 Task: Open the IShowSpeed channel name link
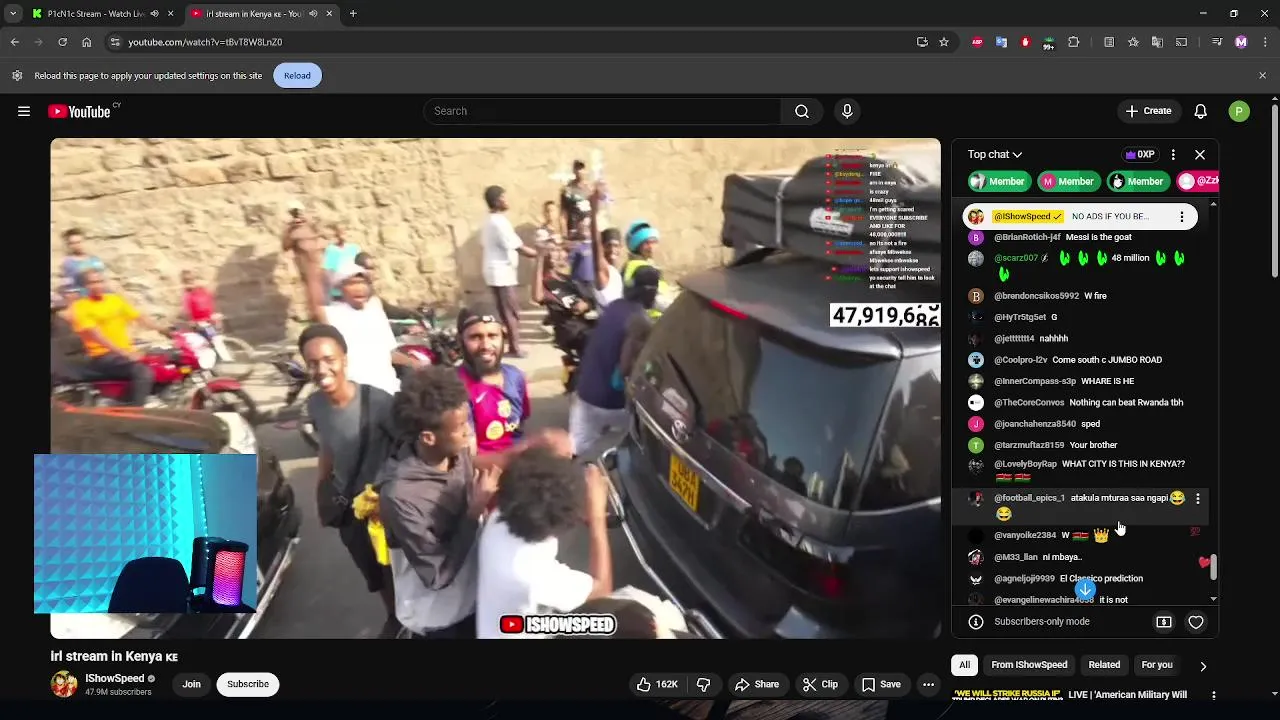click(115, 678)
